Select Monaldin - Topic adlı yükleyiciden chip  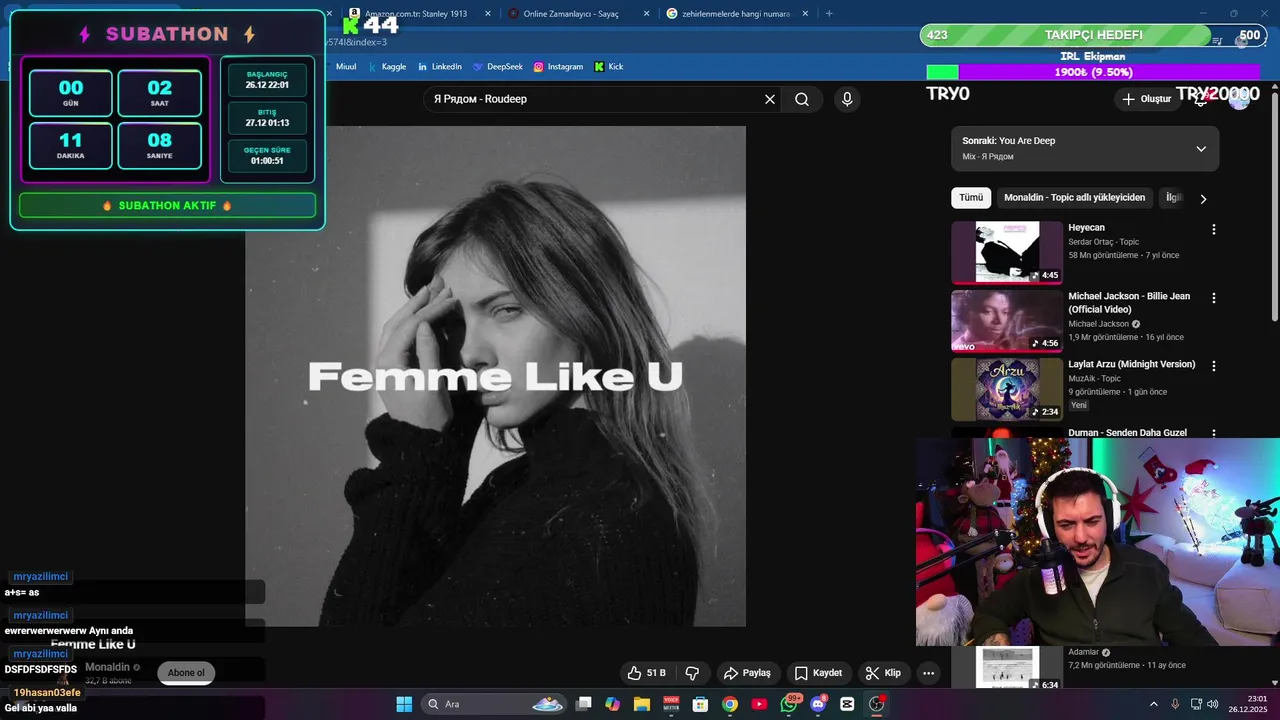(1075, 198)
